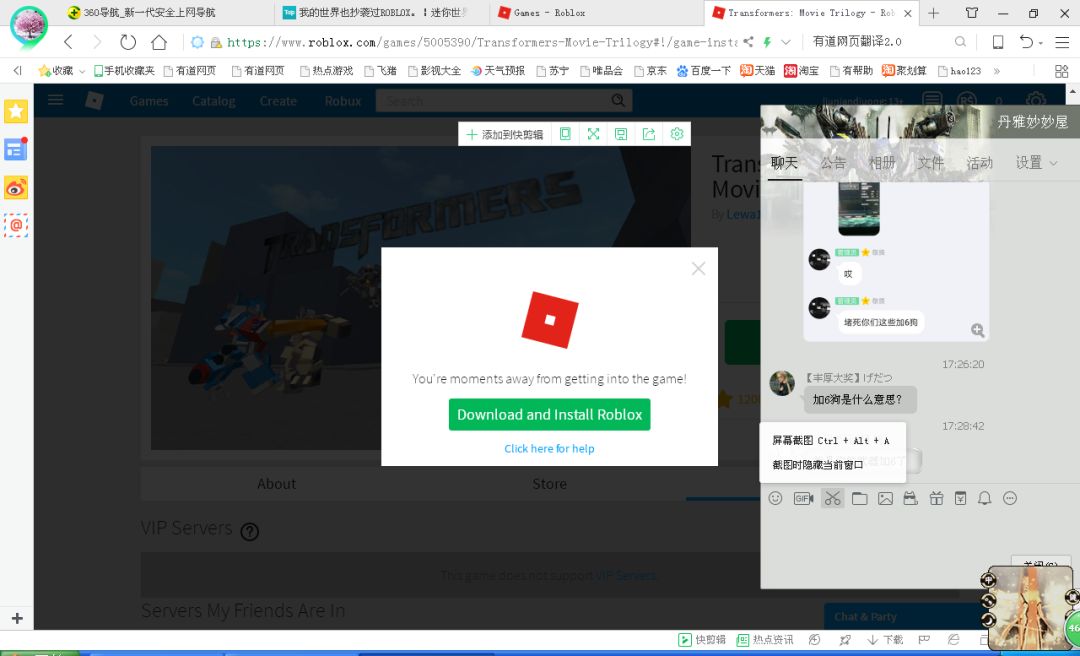Open the extensions grid icon on bookmarks bar
Viewport: 1080px width, 656px height.
click(x=1061, y=71)
